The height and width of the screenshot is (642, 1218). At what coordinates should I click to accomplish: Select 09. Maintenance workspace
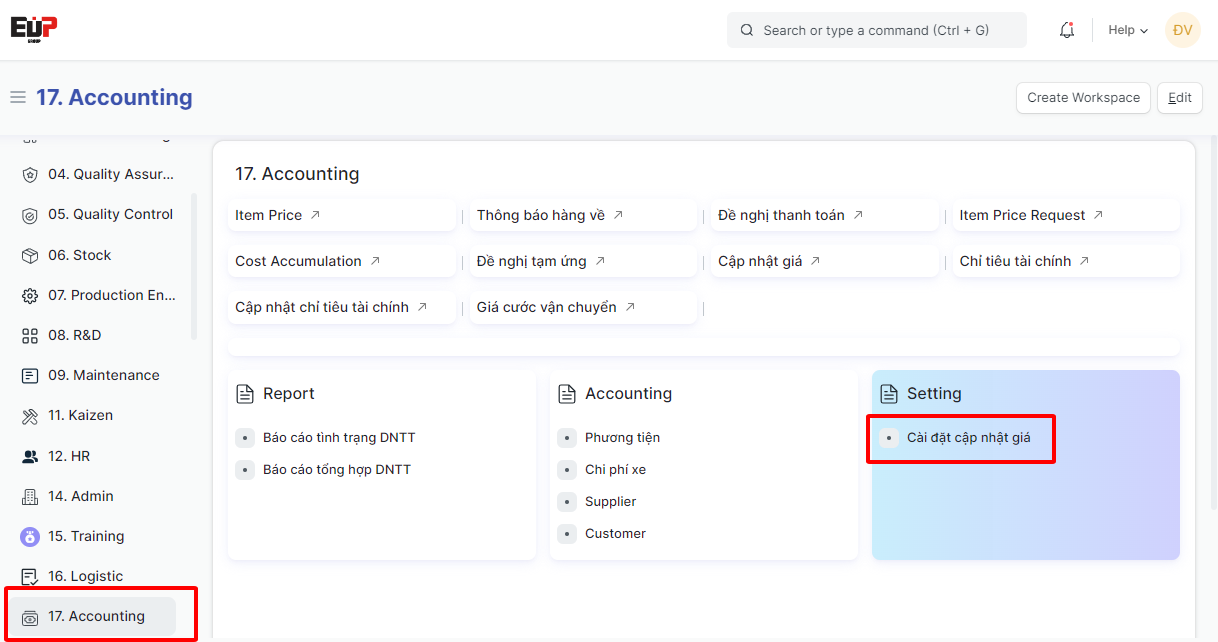coord(103,375)
